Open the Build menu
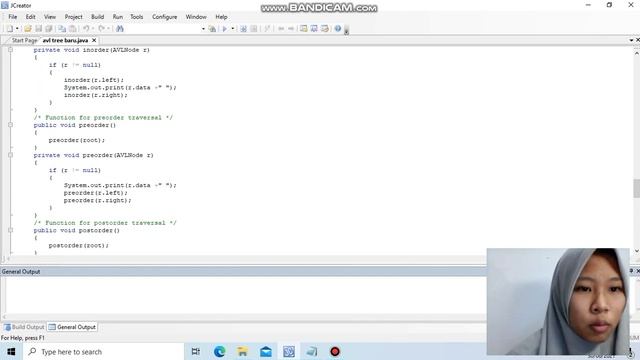 pyautogui.click(x=98, y=17)
